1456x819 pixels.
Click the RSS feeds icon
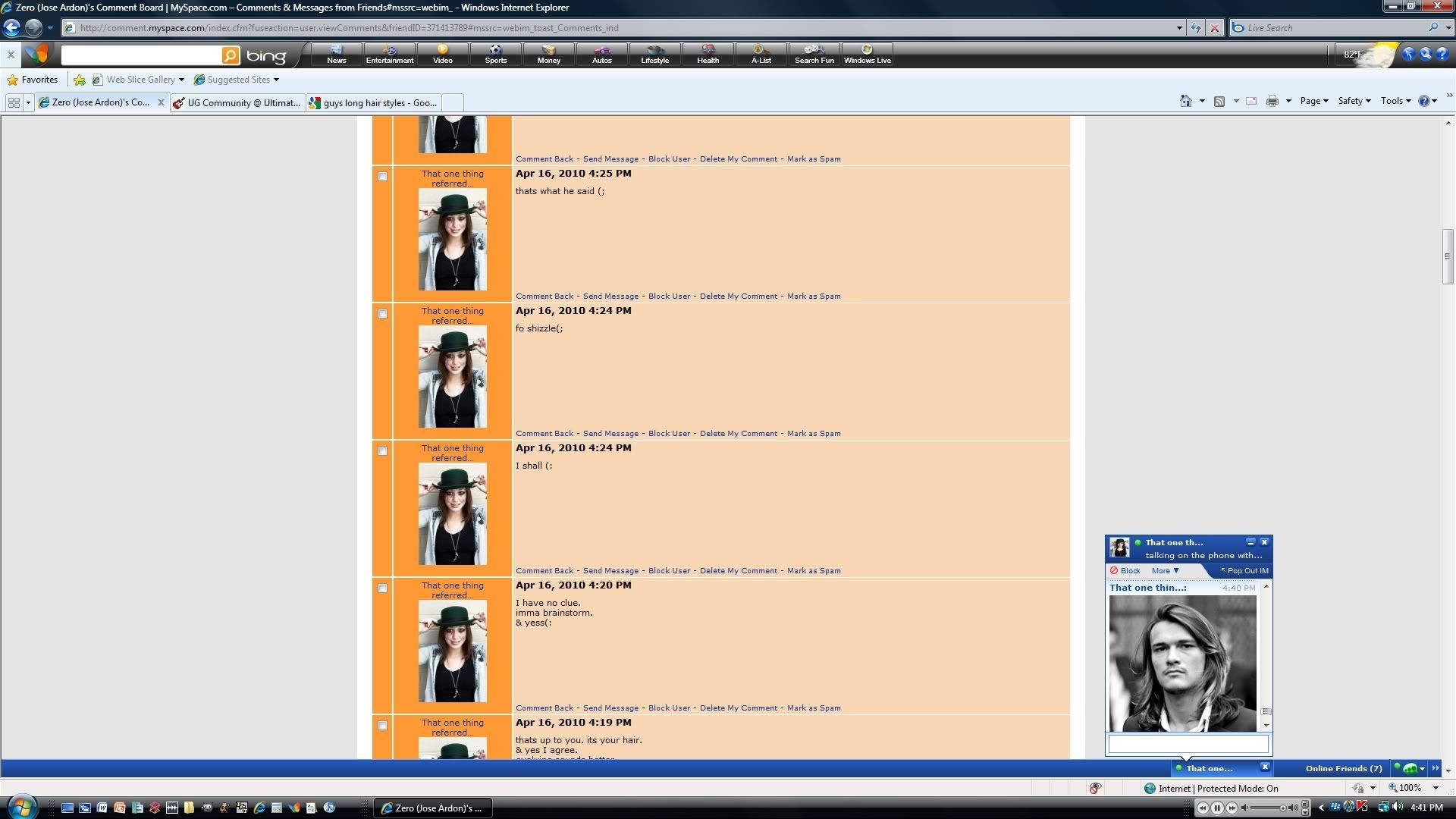(x=1219, y=101)
